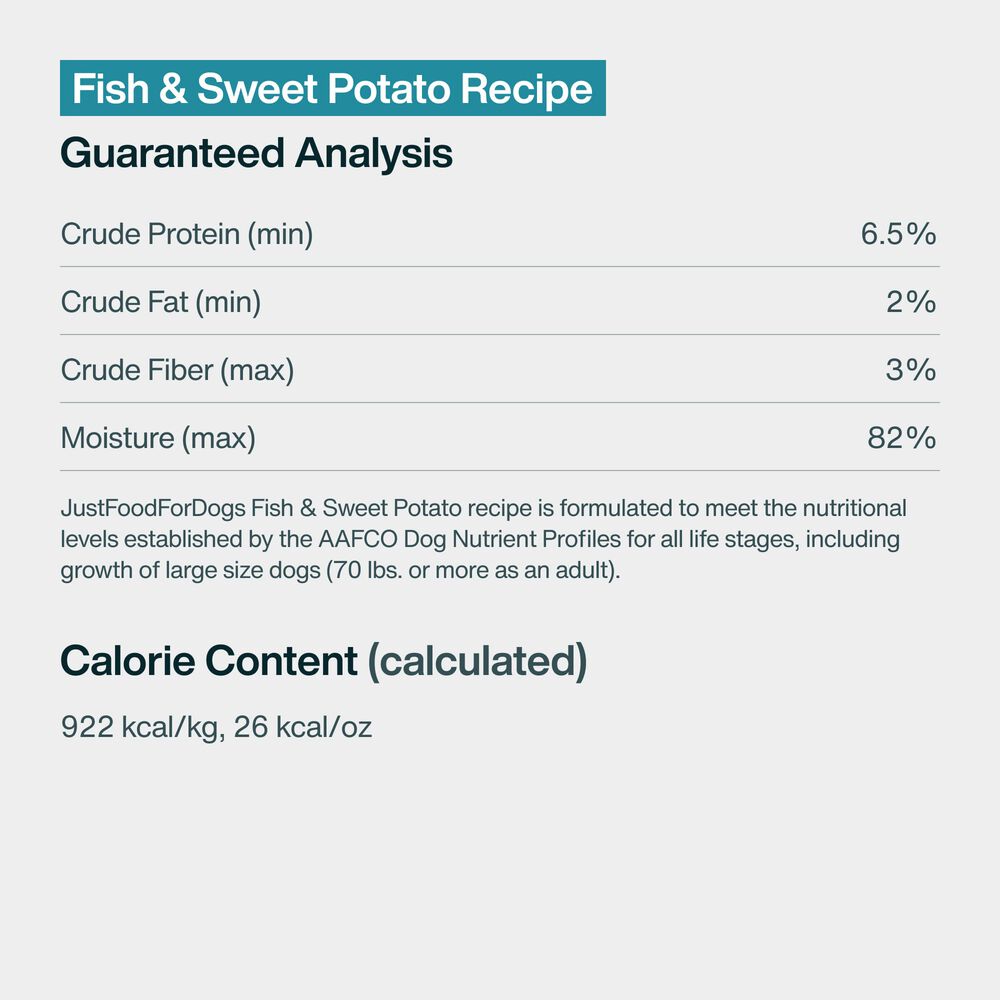The width and height of the screenshot is (1000, 1000).
Task: Select the 2% crude fat value
Action: coord(911,302)
